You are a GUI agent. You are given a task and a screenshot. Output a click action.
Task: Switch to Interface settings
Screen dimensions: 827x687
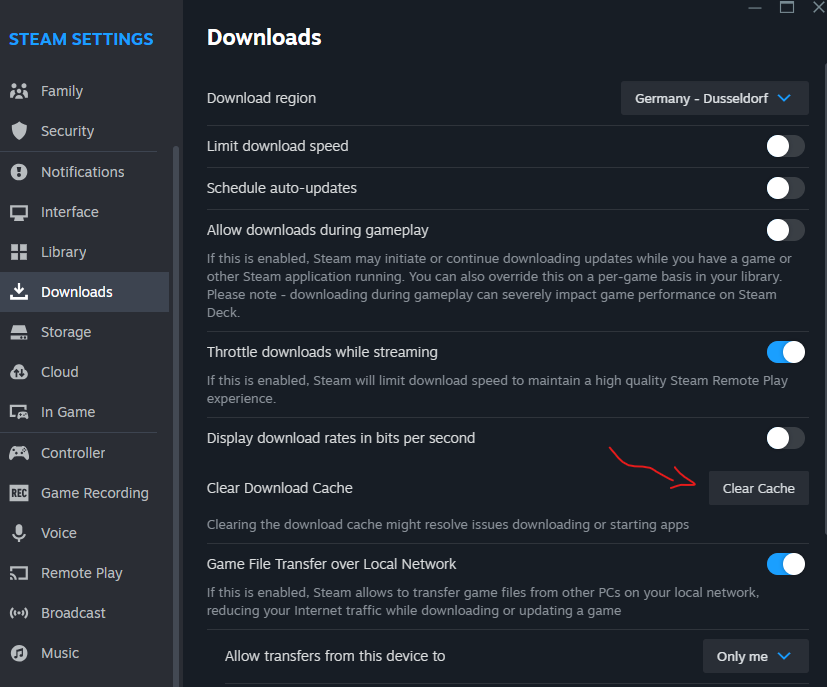point(84,212)
